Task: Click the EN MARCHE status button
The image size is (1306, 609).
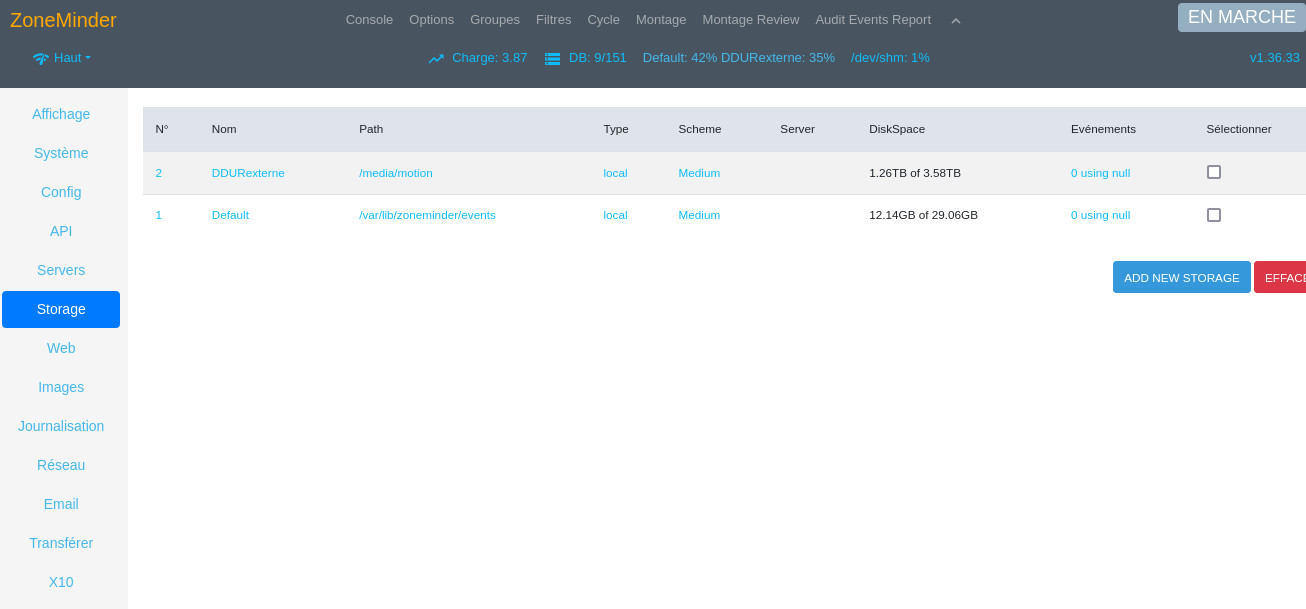Action: coord(1241,17)
